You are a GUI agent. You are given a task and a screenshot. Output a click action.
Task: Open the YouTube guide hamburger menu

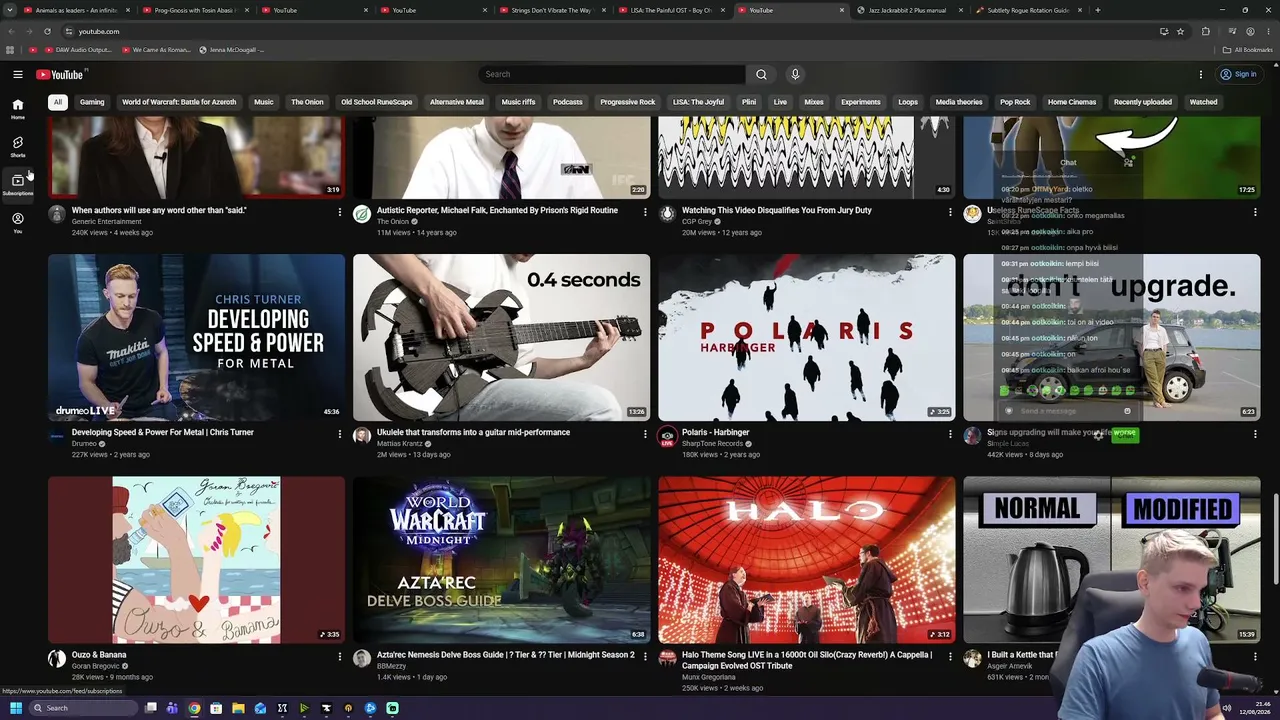click(18, 74)
